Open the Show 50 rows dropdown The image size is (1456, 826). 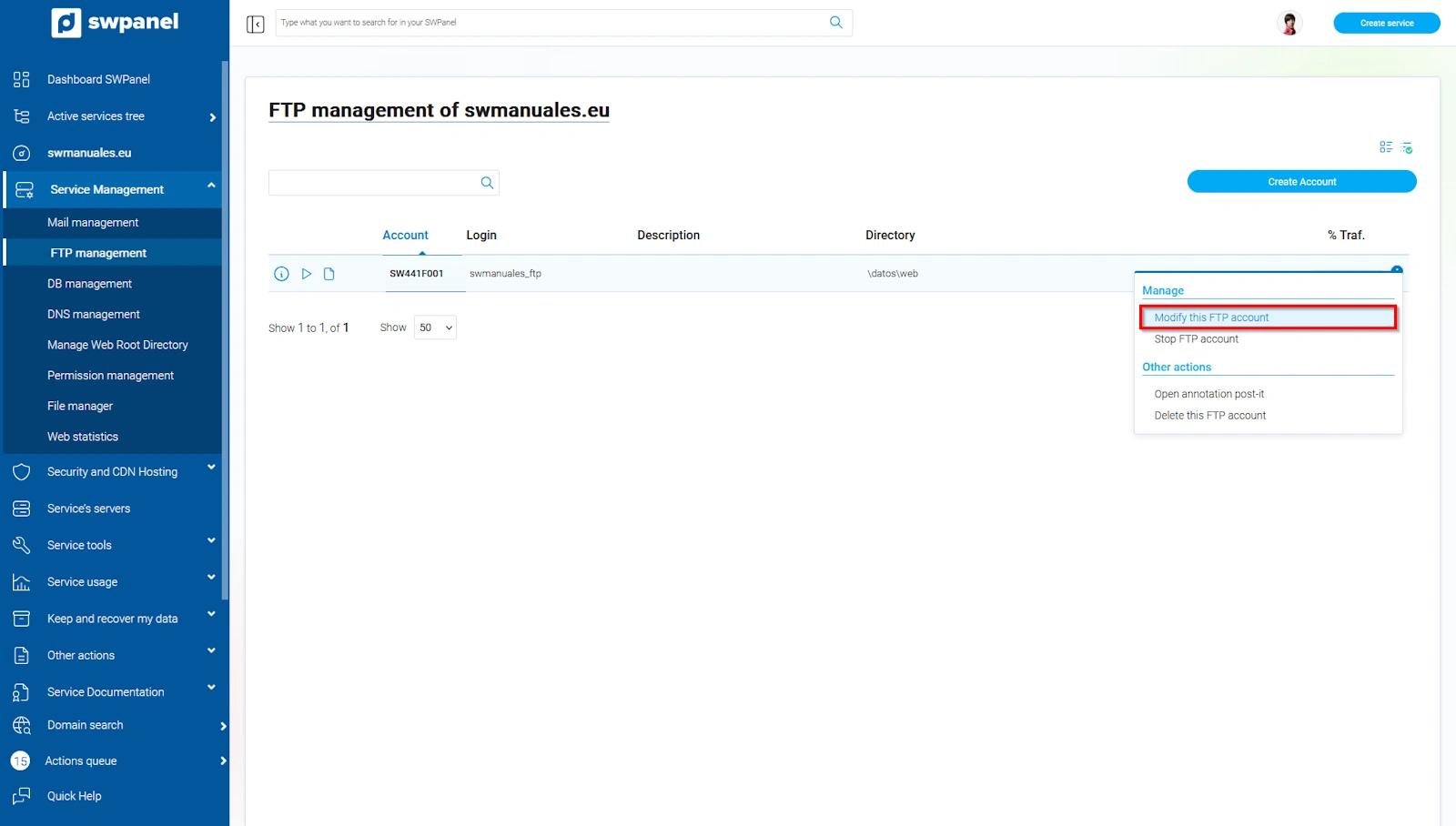coord(435,327)
